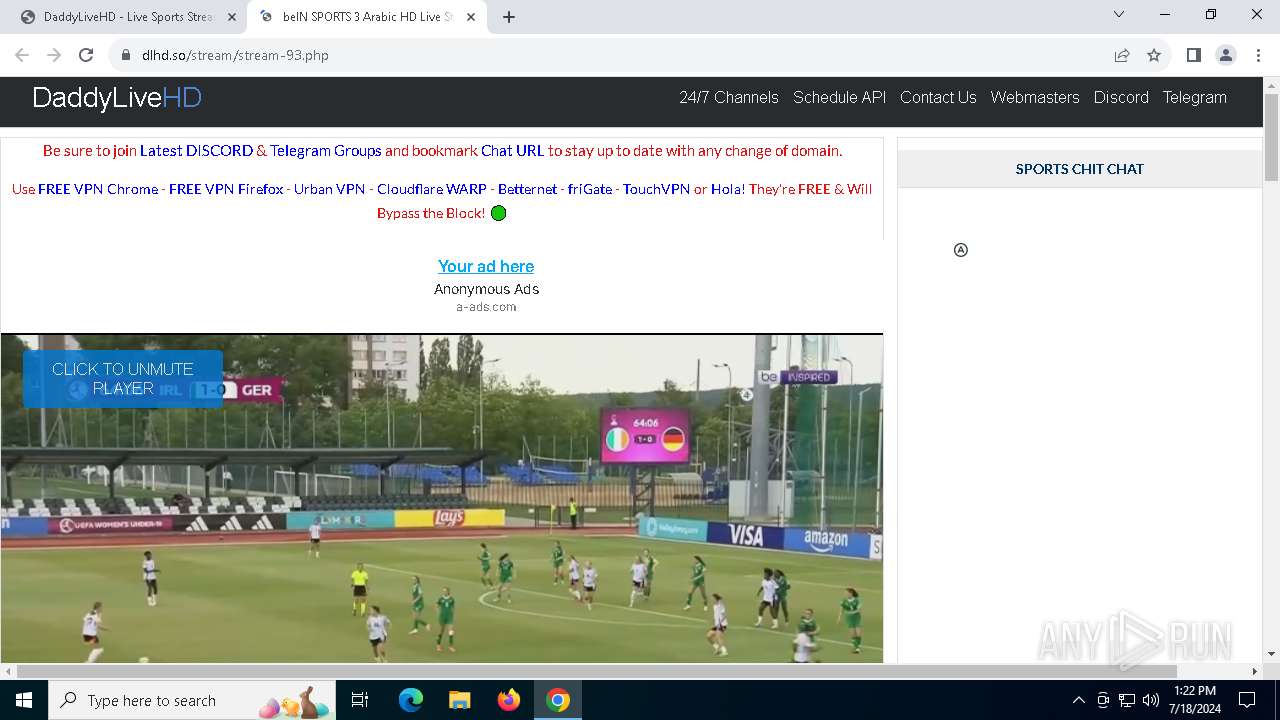This screenshot has width=1280, height=720.
Task: Toggle the browser side panel icon
Action: click(1193, 55)
